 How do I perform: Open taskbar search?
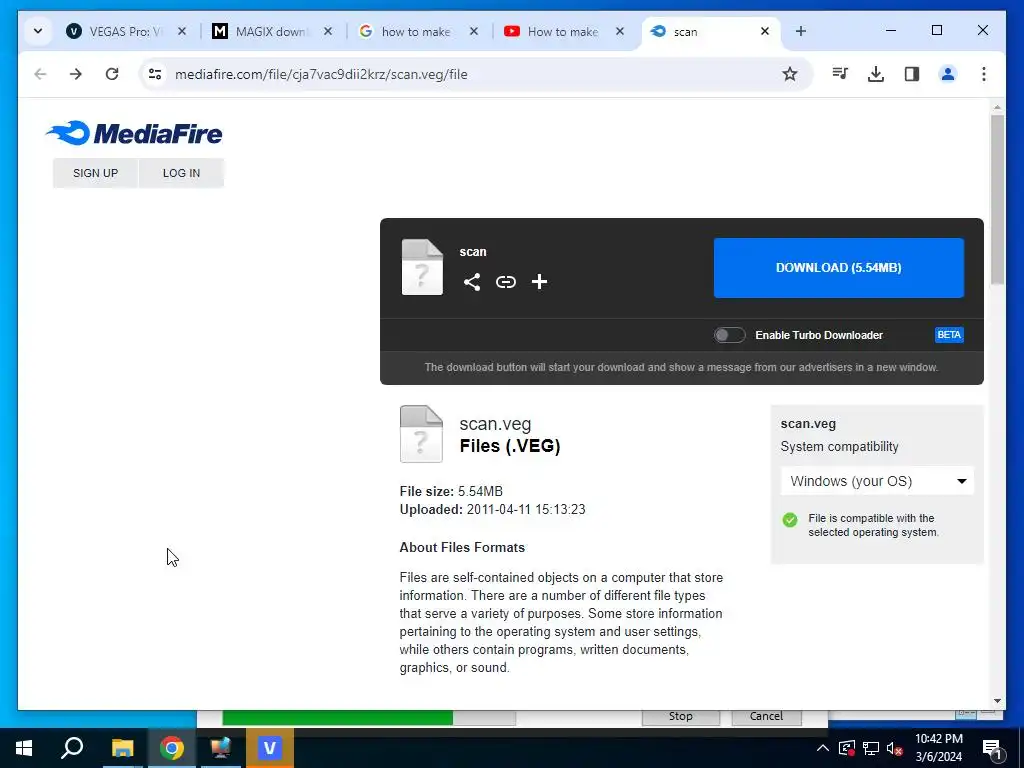tap(72, 748)
